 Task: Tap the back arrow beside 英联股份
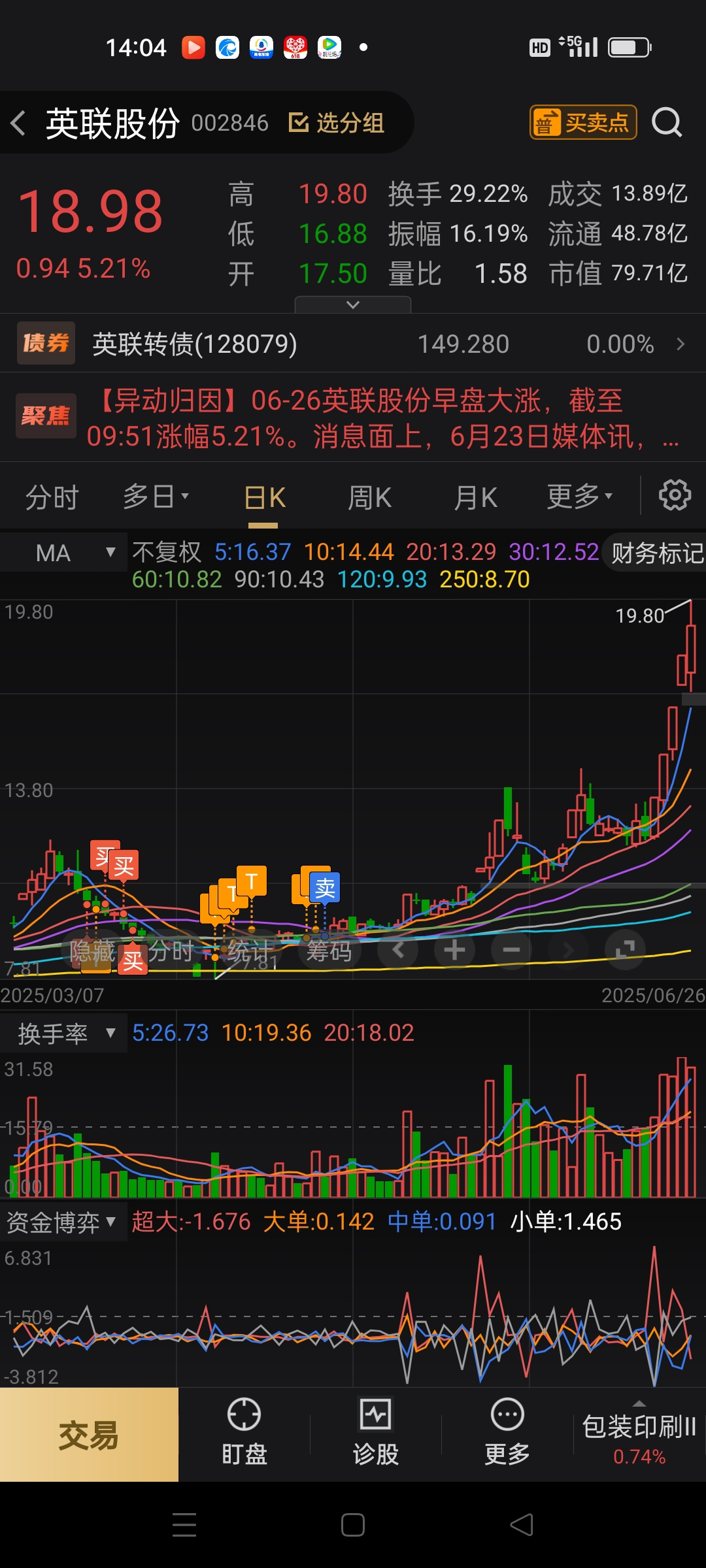19,123
